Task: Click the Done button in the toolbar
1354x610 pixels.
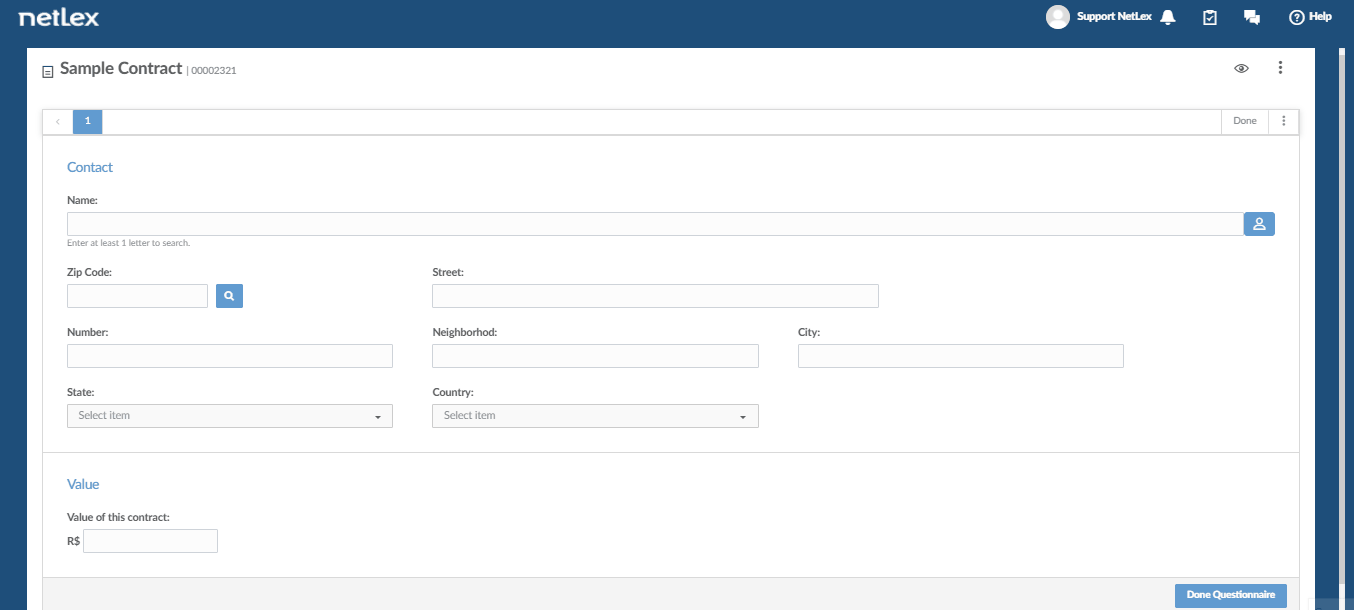Action: [x=1245, y=121]
